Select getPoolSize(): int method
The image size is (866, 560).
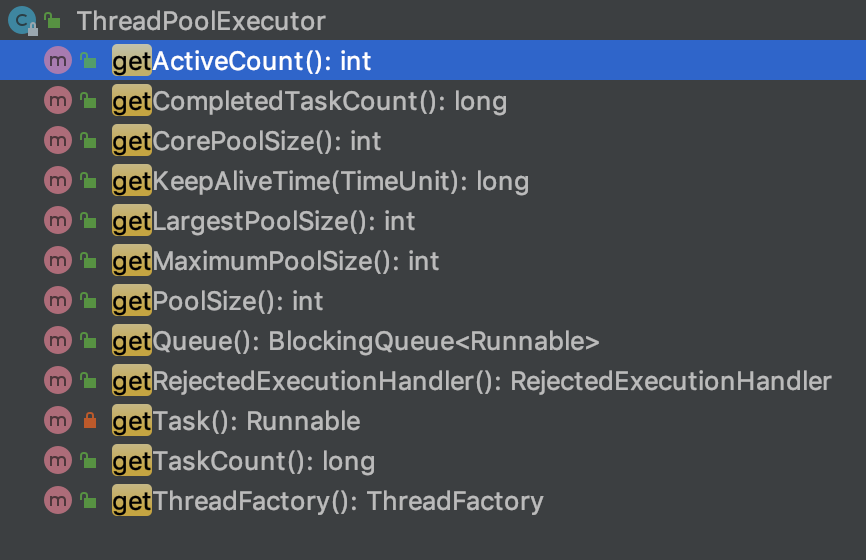coord(433,301)
